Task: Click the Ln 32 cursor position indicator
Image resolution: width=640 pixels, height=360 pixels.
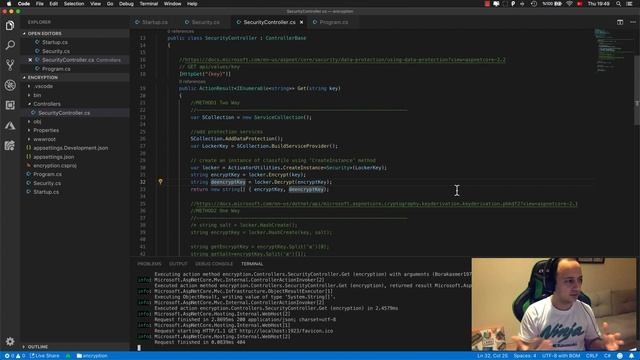Action: (x=492, y=356)
